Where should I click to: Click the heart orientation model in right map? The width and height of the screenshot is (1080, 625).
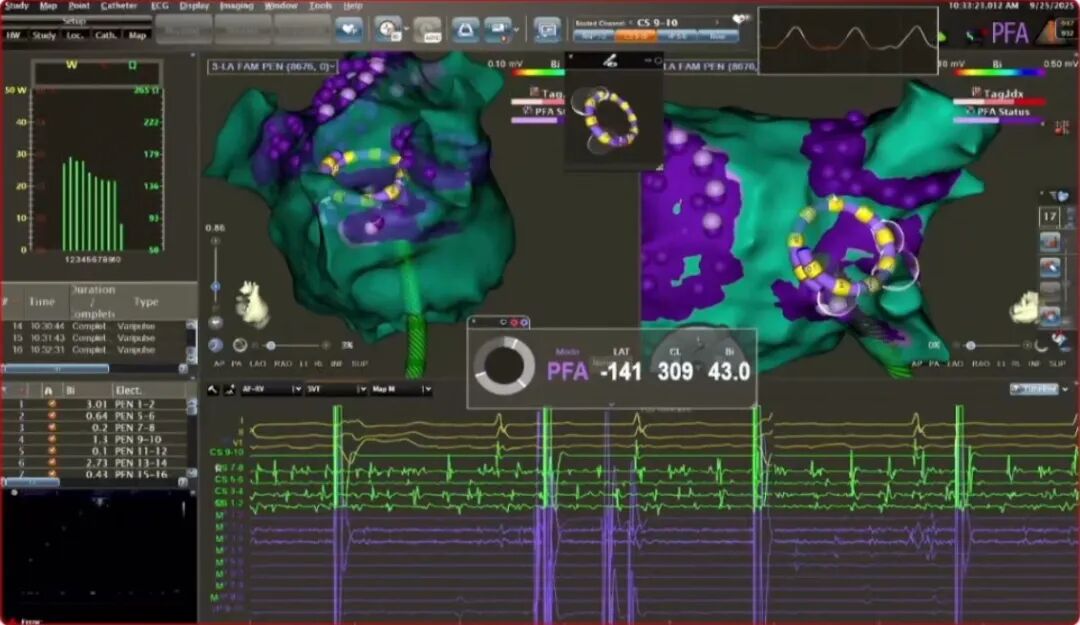coord(1027,306)
